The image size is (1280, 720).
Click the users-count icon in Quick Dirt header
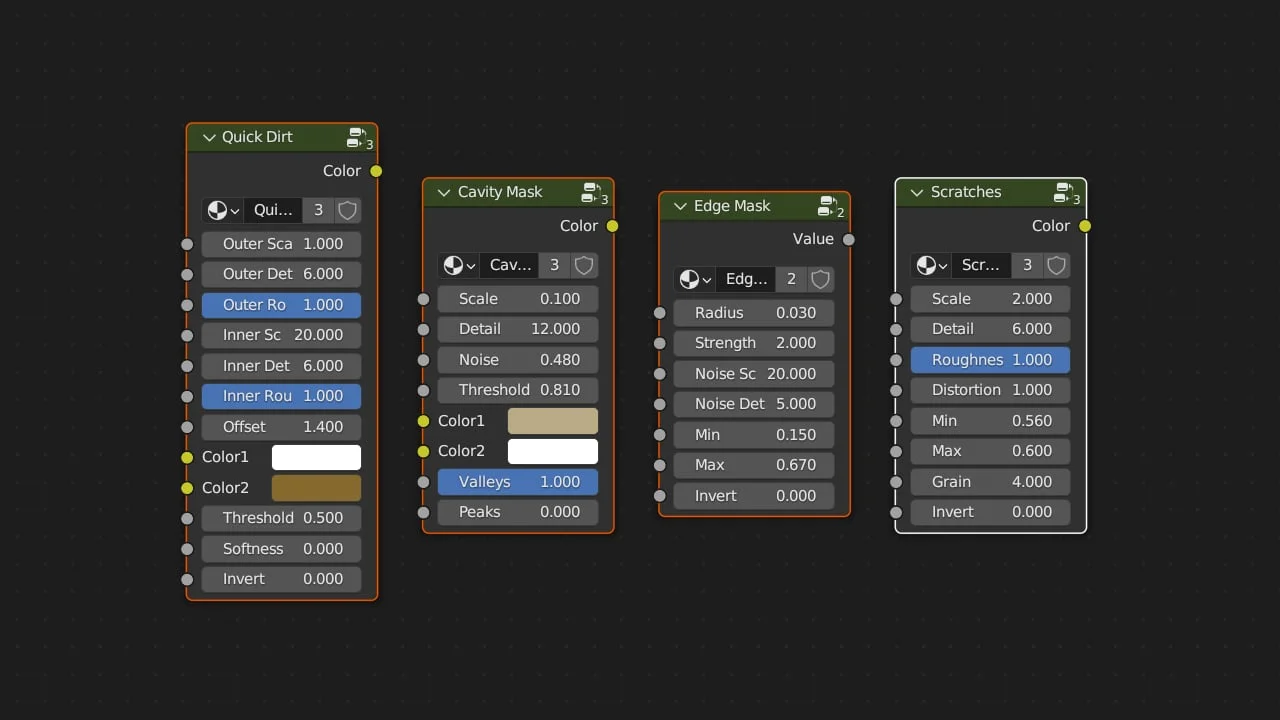[x=359, y=138]
